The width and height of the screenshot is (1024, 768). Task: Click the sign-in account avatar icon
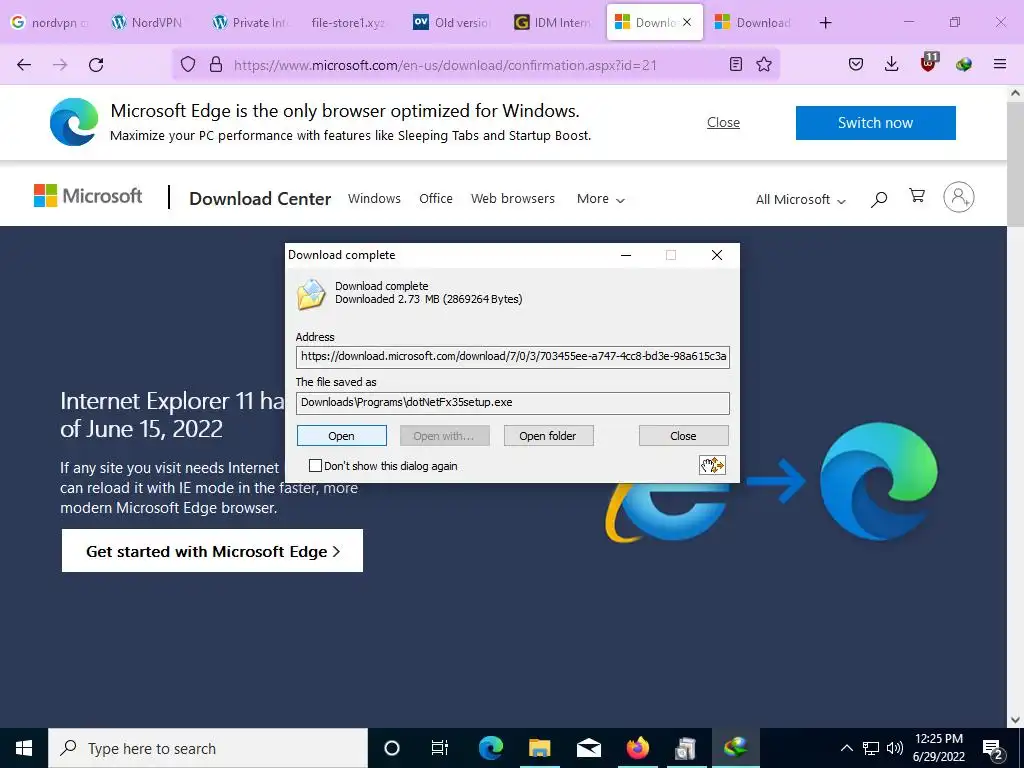(959, 197)
